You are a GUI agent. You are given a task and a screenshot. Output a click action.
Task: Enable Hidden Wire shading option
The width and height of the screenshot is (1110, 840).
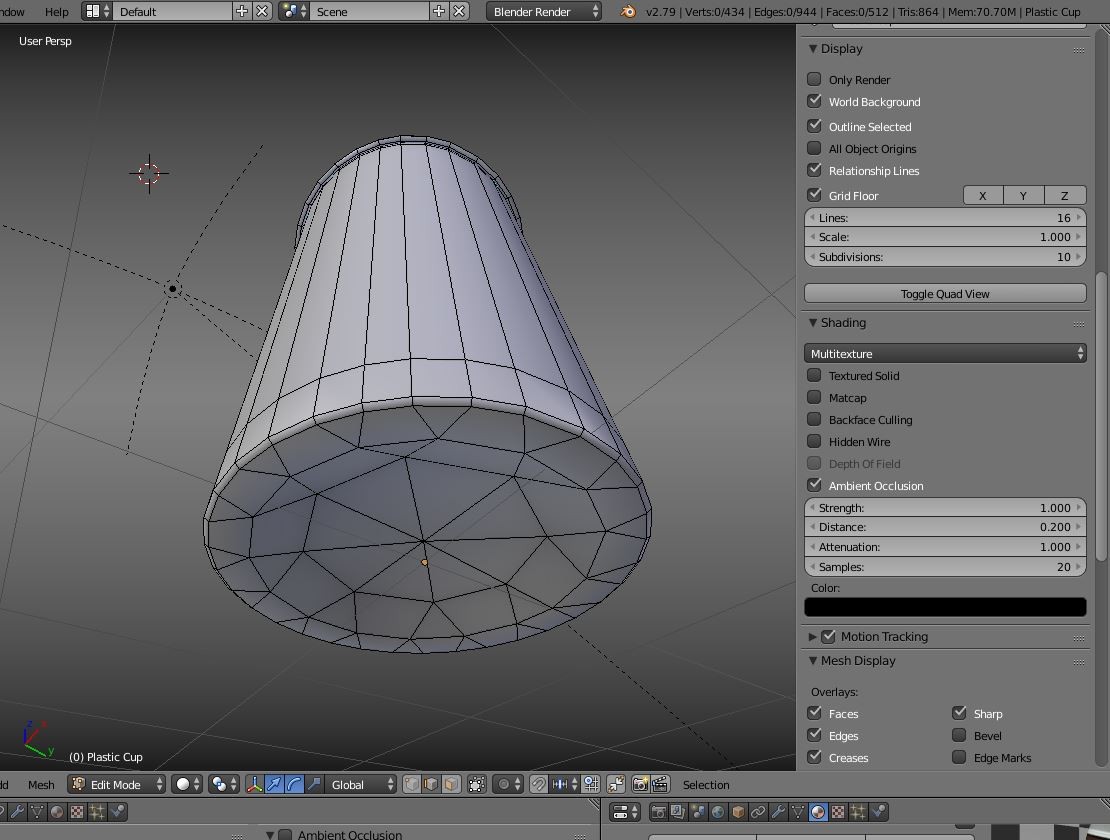(813, 441)
